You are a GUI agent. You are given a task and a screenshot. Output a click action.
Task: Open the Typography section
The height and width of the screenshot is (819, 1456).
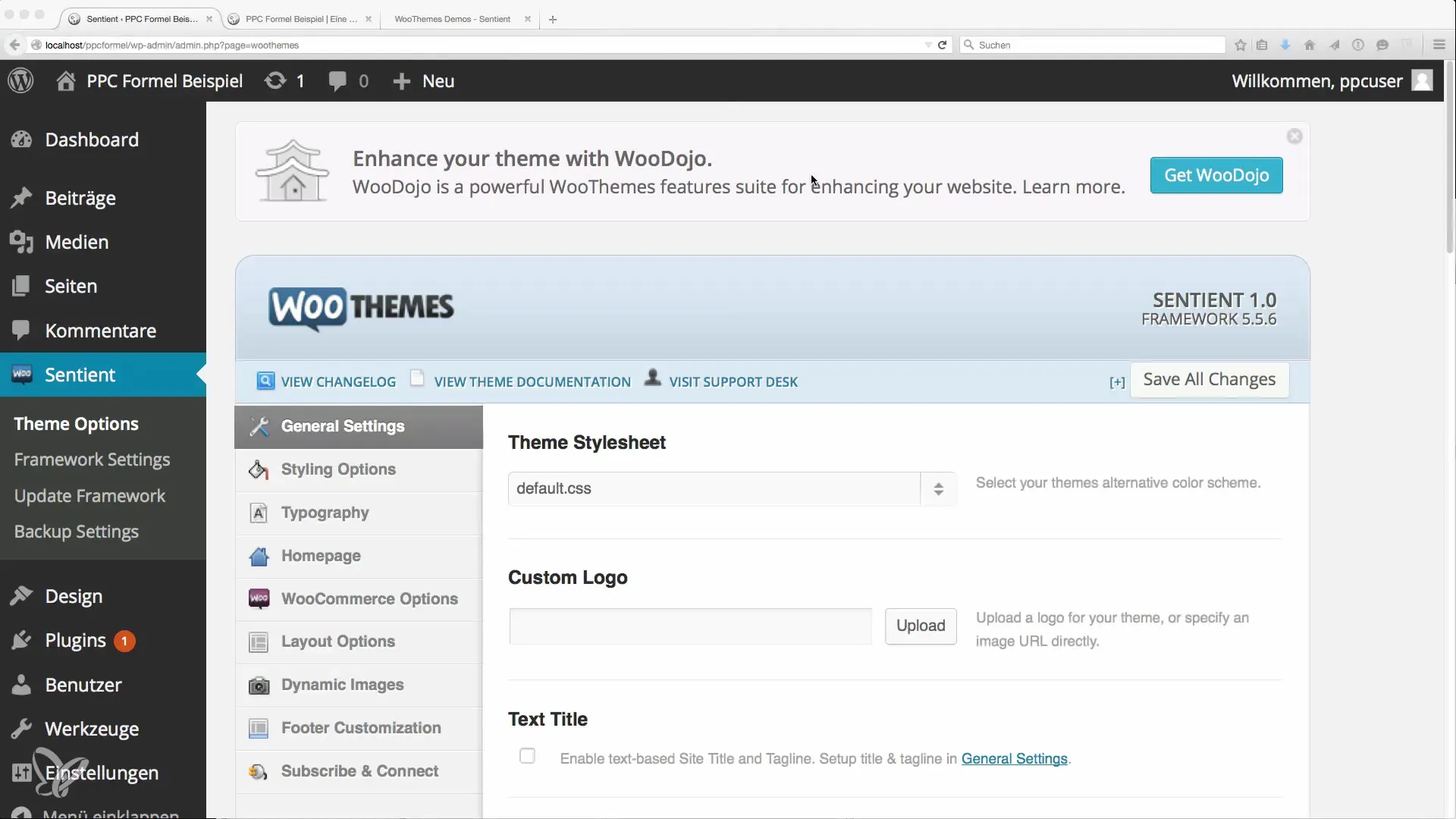pyautogui.click(x=359, y=513)
